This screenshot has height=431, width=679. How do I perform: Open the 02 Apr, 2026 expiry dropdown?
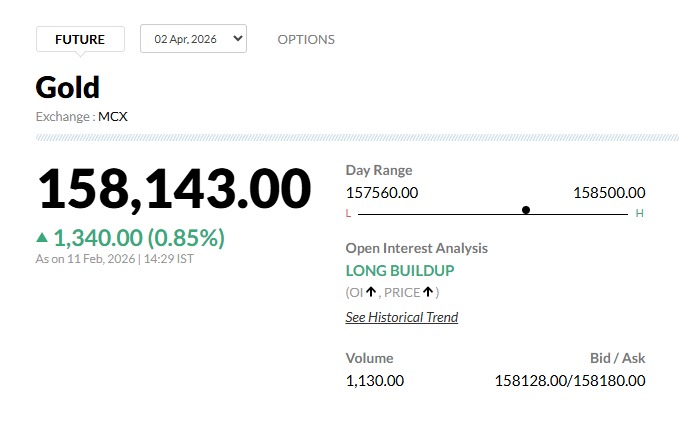193,39
